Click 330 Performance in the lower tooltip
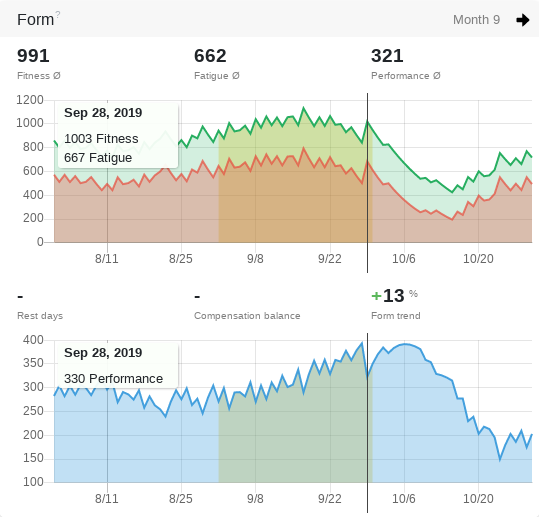Image resolution: width=539 pixels, height=517 pixels. click(113, 378)
